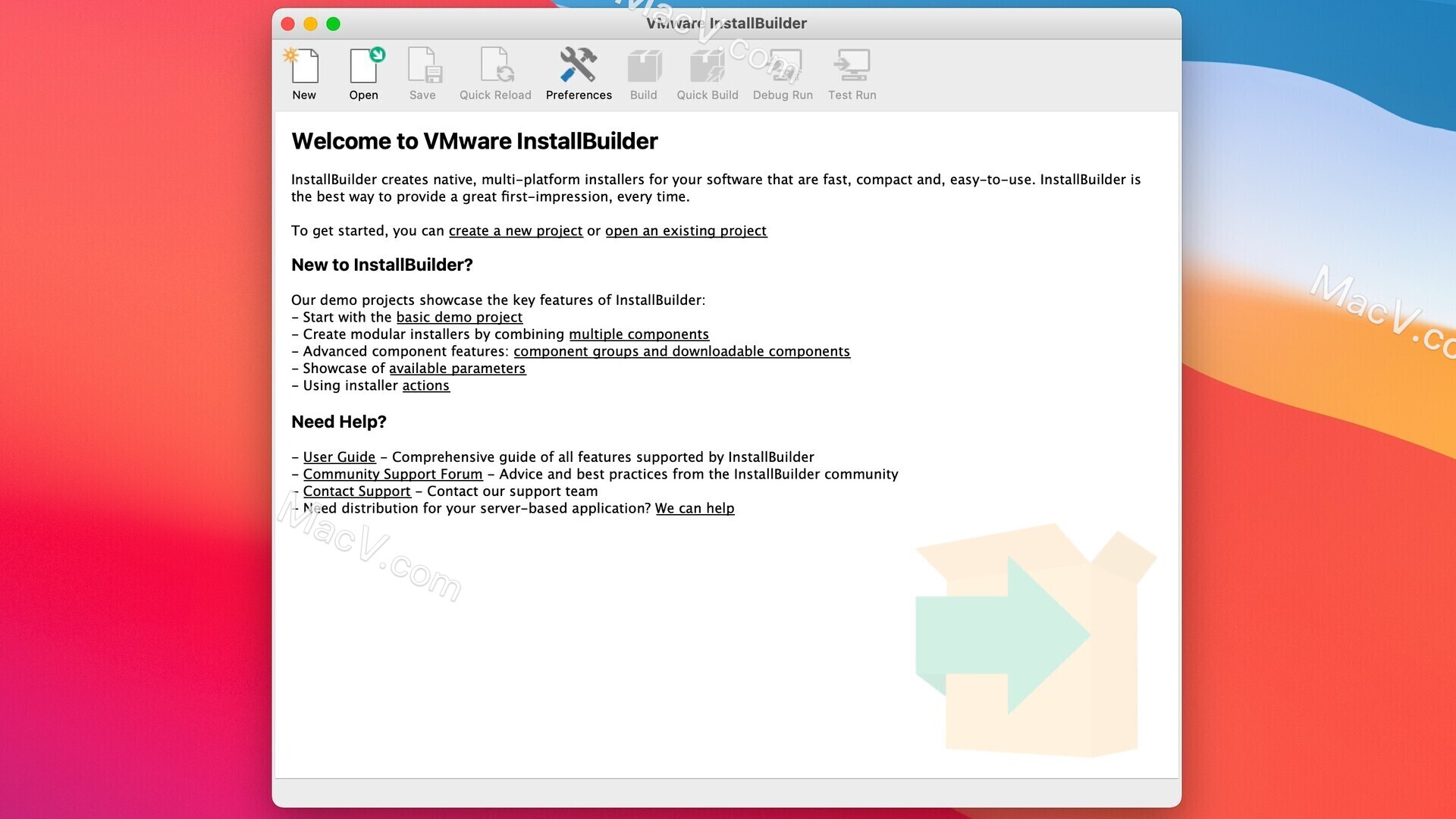This screenshot has width=1456, height=819.
Task: Open the User Guide link
Action: coord(339,457)
